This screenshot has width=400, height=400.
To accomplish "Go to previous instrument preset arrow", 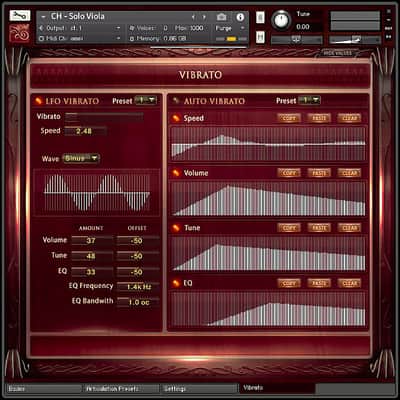I will pyautogui.click(x=193, y=17).
